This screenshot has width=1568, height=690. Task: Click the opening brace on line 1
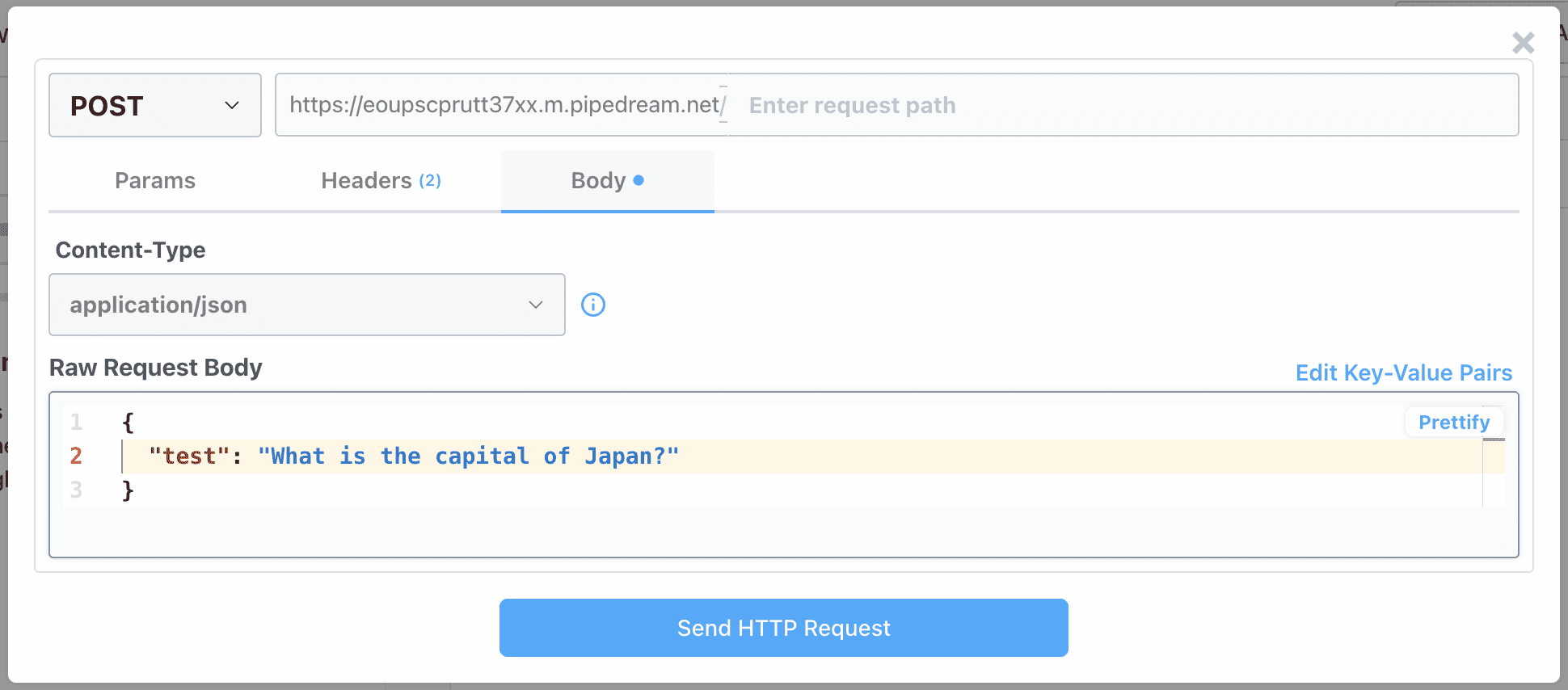coord(128,423)
